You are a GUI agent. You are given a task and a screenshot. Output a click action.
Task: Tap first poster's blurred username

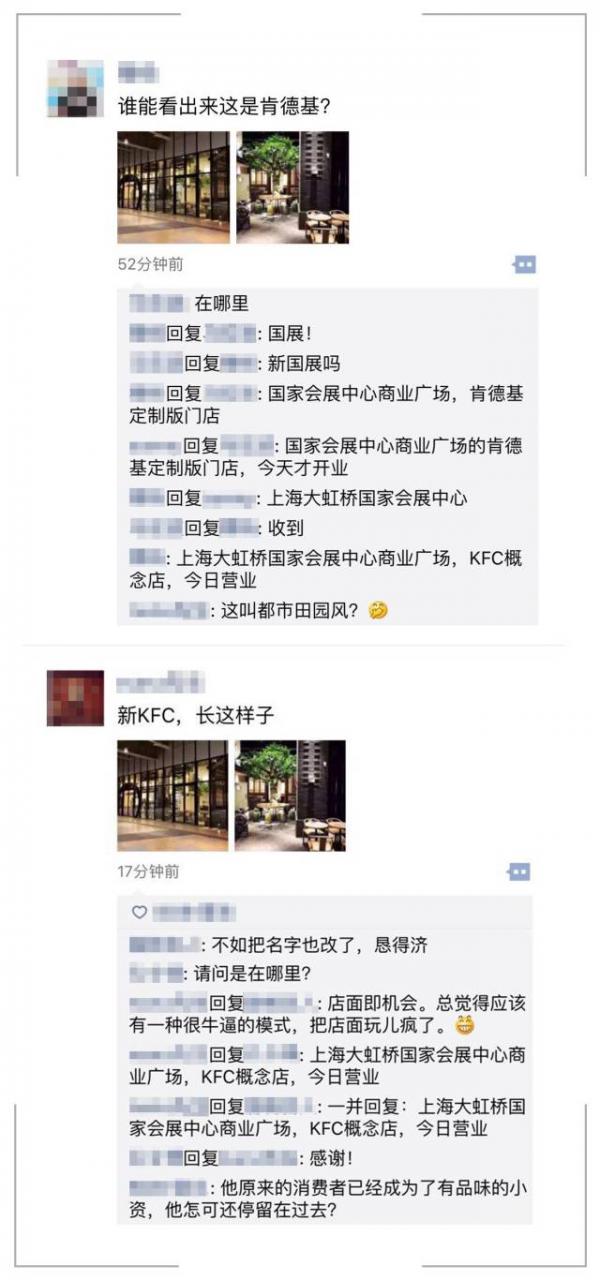138,72
